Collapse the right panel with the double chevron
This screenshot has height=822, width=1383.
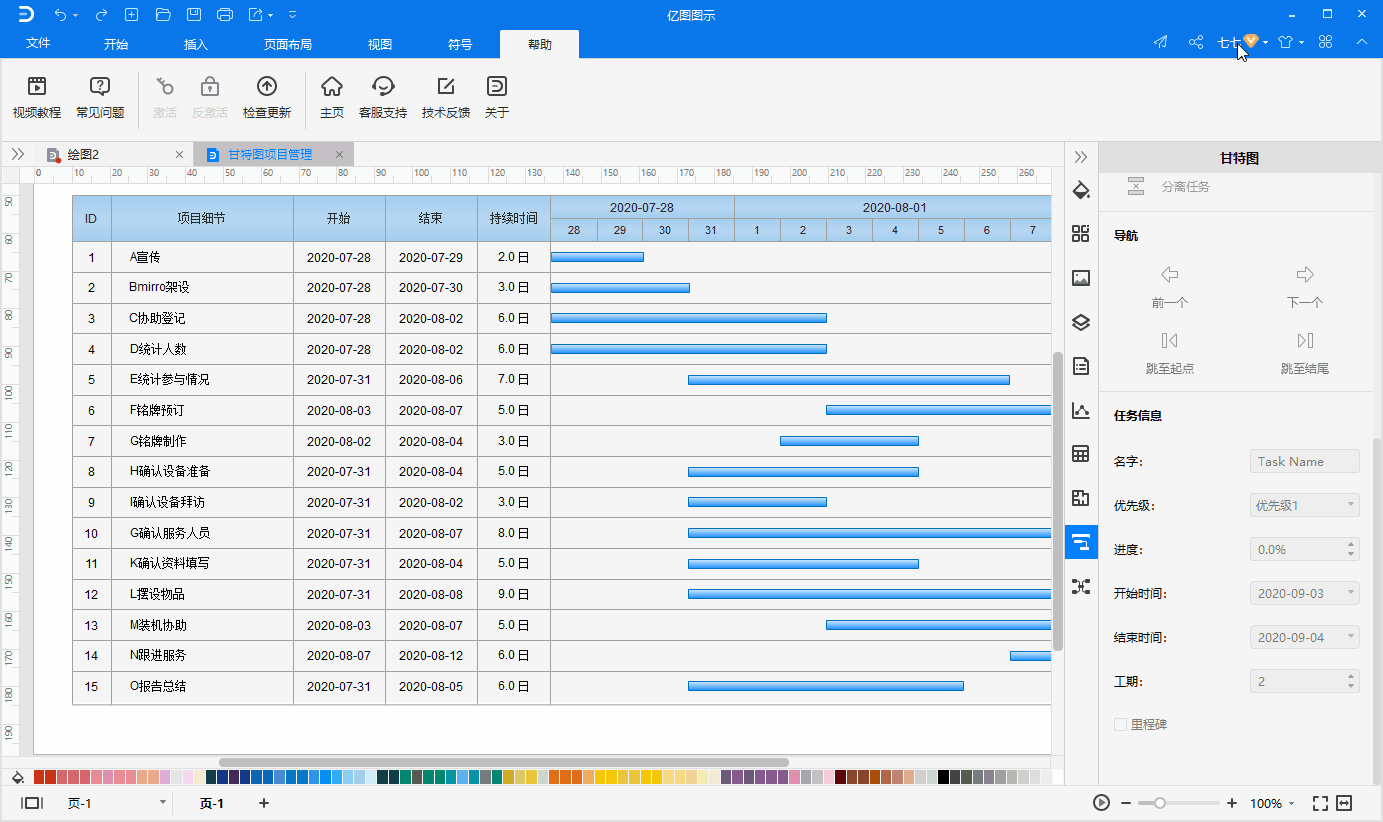pos(1080,157)
